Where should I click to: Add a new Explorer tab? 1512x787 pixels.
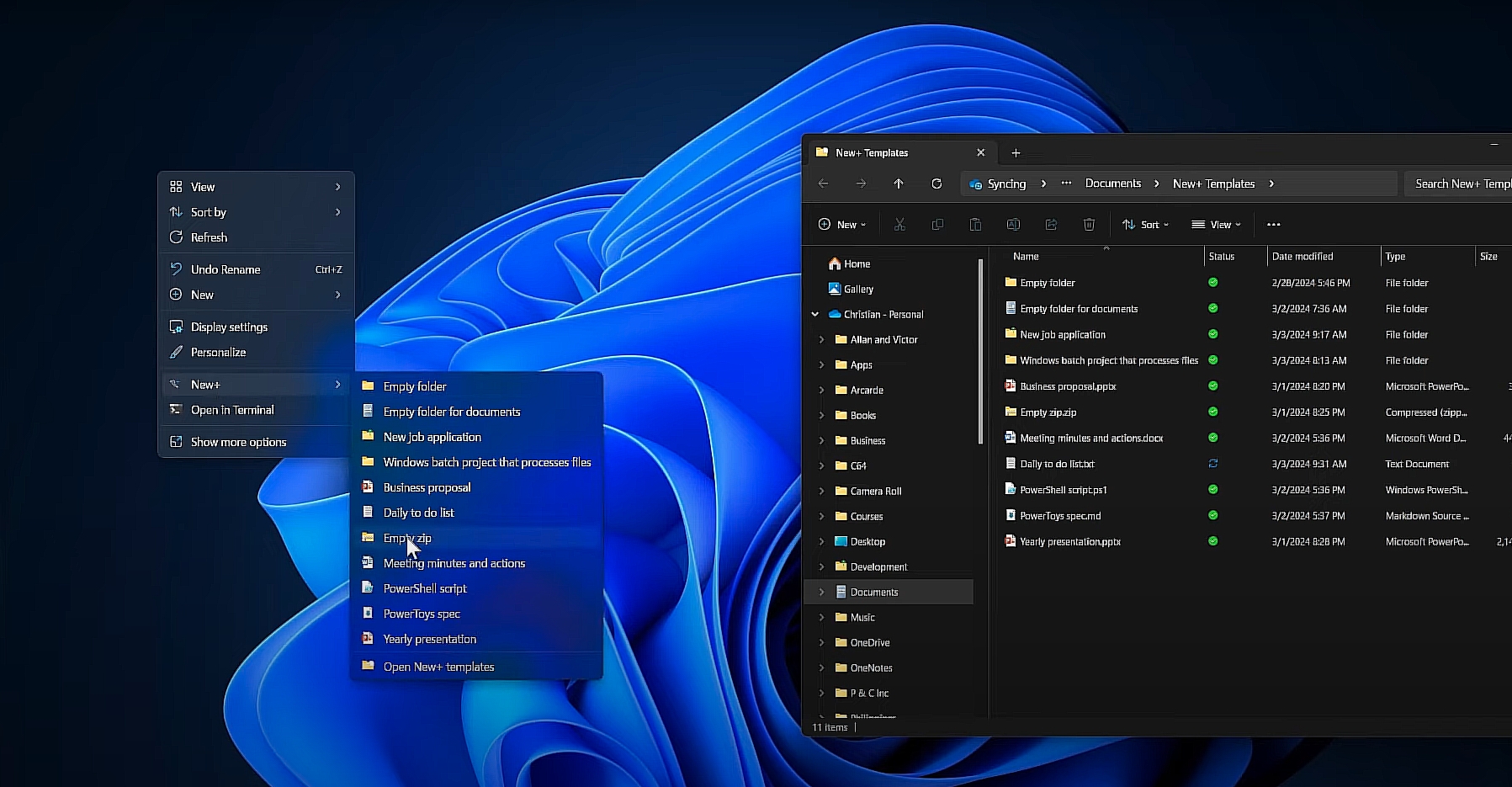coord(1016,153)
